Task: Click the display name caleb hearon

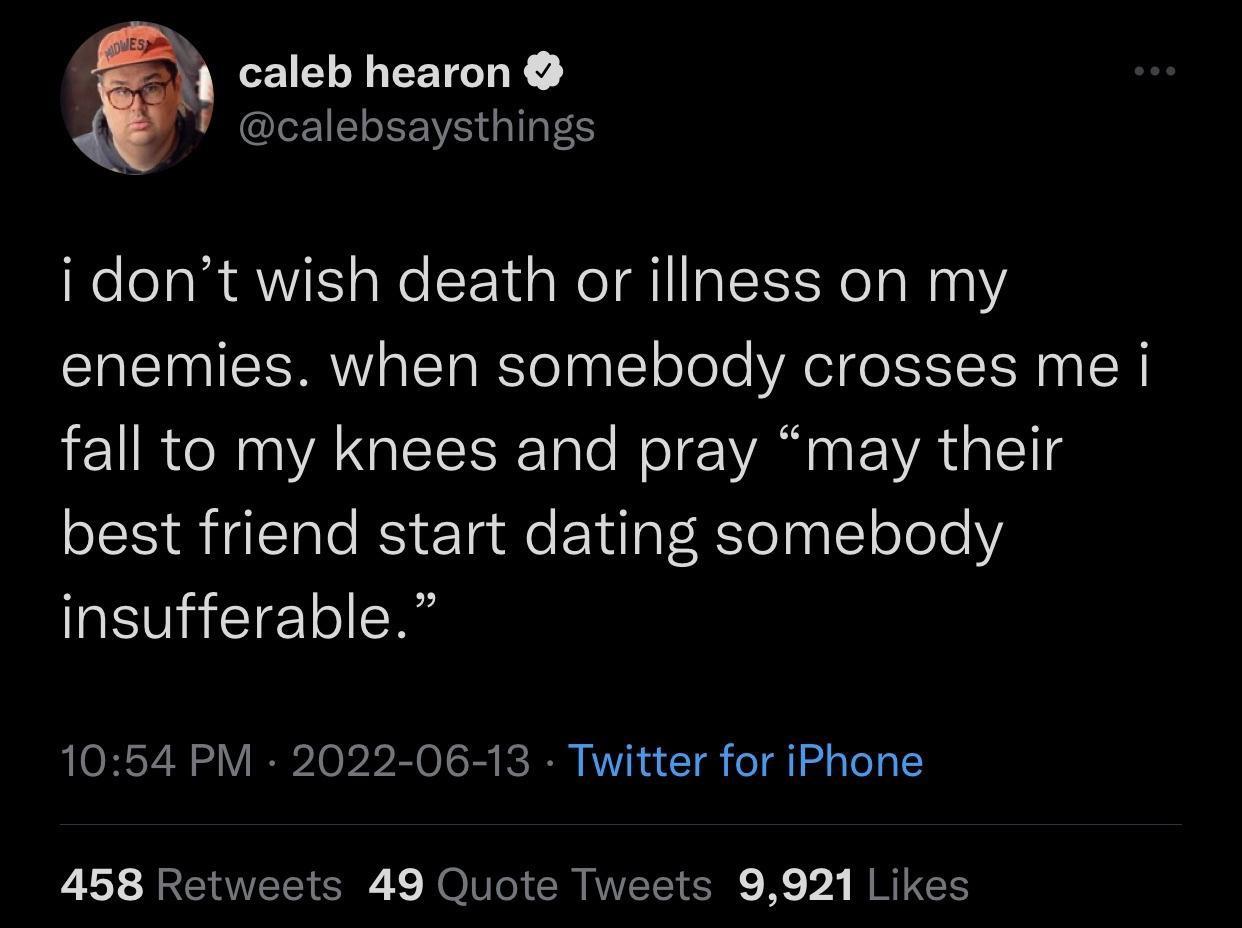Action: (374, 72)
